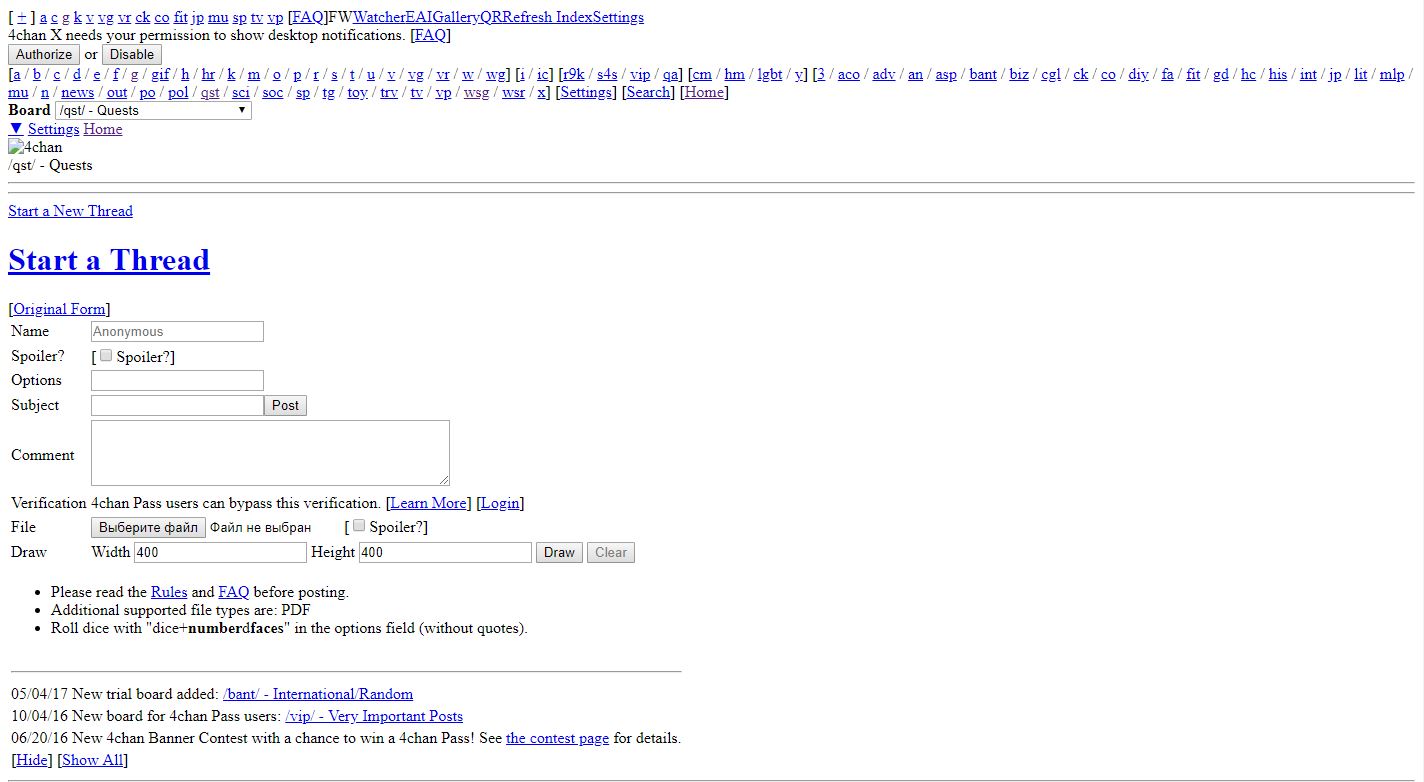Viewport: 1424px width, 782px height.
Task: Open Watcher in the top bar
Action: (x=378, y=17)
